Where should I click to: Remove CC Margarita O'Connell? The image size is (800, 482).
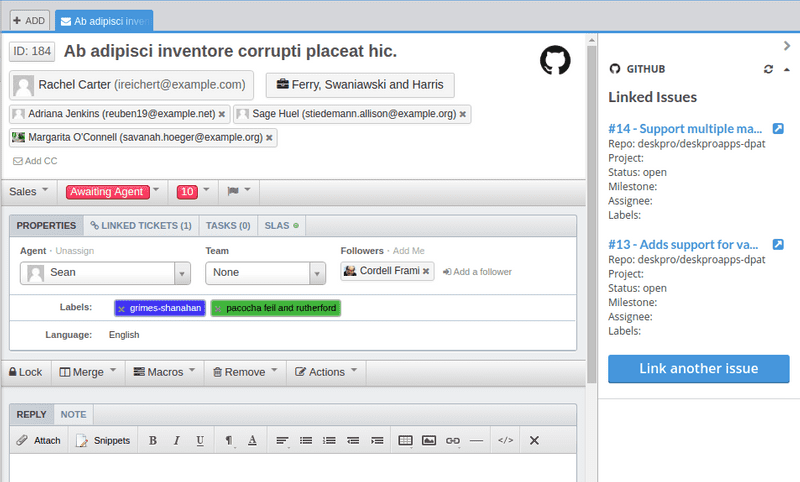(269, 138)
